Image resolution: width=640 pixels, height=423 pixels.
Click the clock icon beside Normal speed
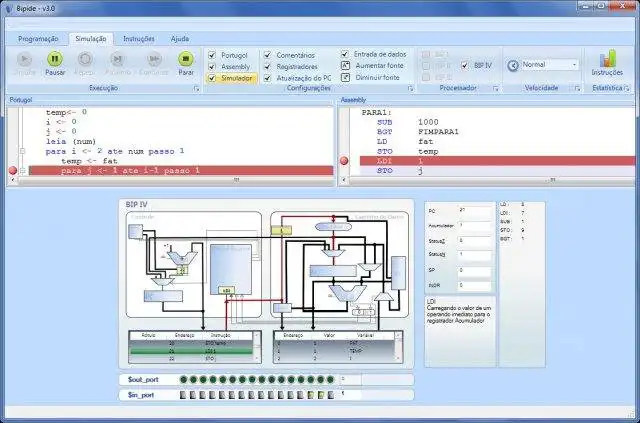point(513,65)
